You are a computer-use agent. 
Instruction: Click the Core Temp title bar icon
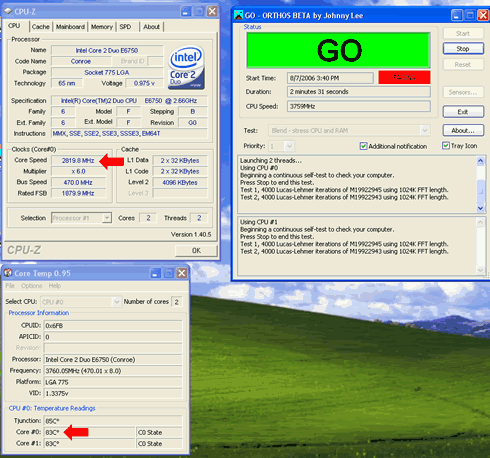click(x=8, y=273)
